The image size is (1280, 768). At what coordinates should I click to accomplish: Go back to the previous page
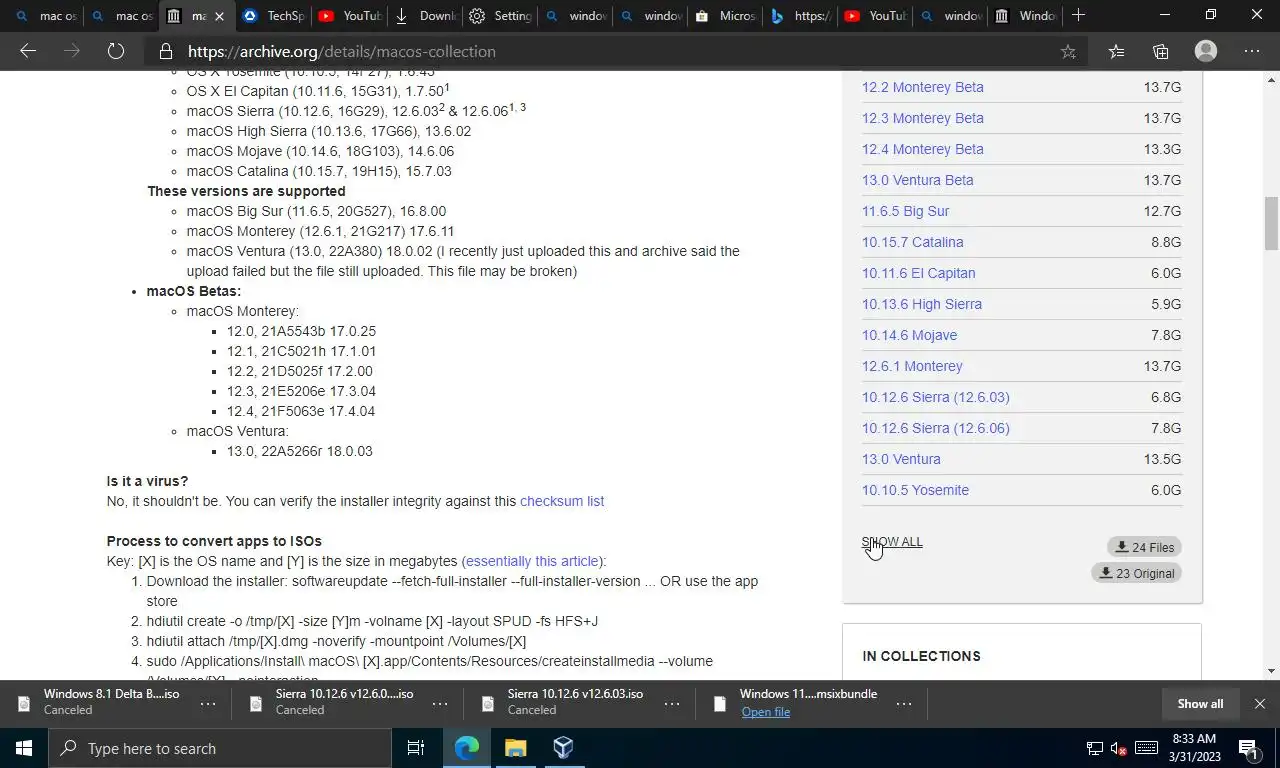(x=28, y=51)
